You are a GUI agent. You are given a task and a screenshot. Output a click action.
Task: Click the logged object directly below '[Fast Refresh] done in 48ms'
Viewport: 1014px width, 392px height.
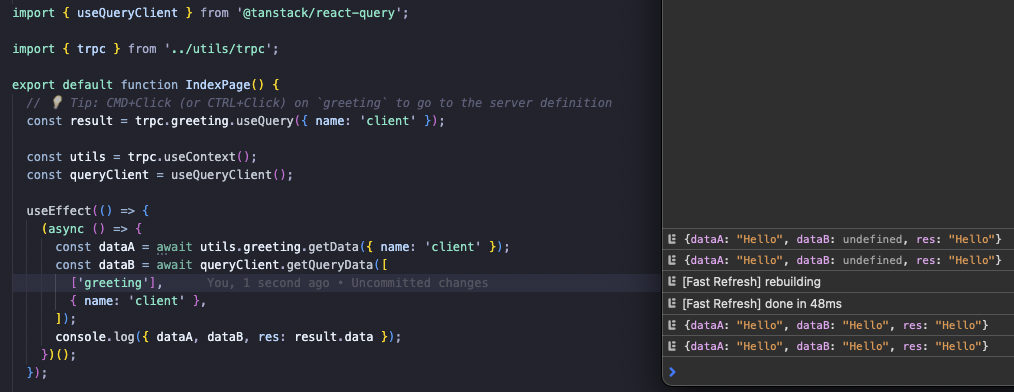pyautogui.click(x=836, y=325)
